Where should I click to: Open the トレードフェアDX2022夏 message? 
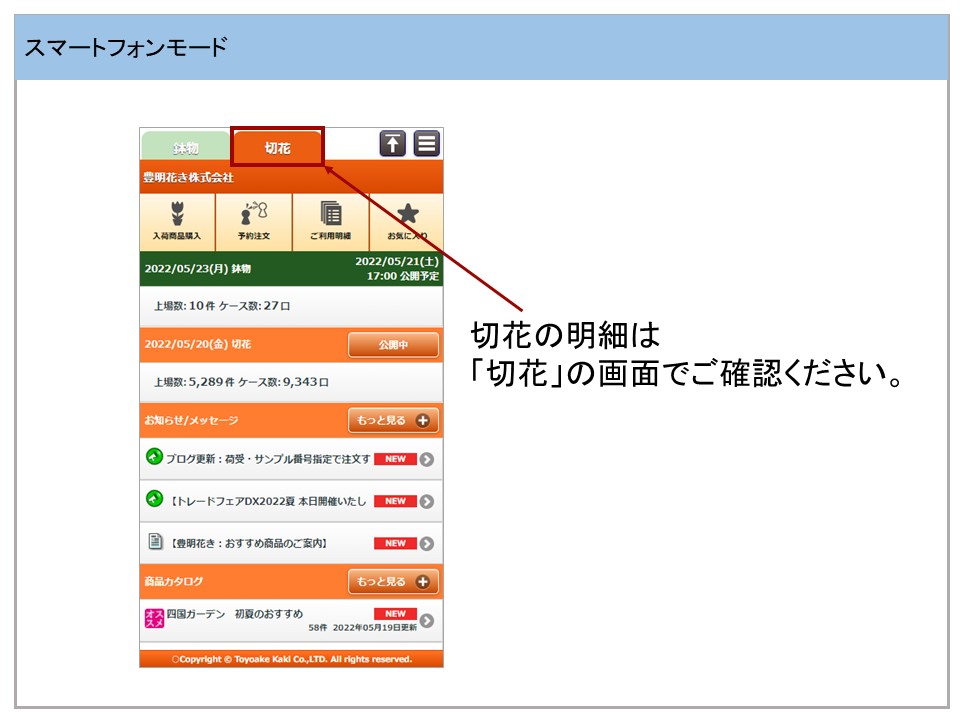tap(270, 501)
